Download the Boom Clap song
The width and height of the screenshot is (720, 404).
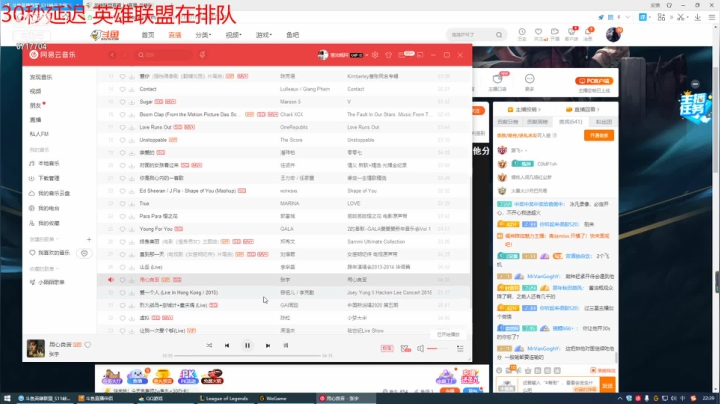[132, 115]
